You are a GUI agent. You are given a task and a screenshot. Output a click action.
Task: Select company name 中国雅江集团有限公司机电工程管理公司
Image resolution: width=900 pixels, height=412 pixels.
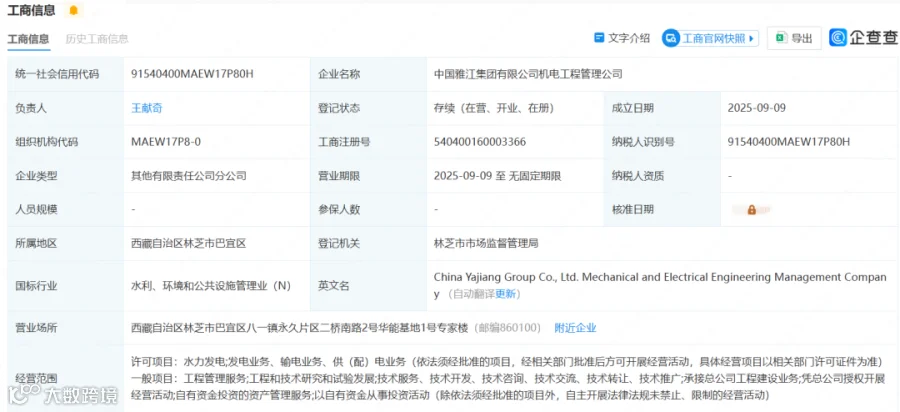tap(528, 74)
